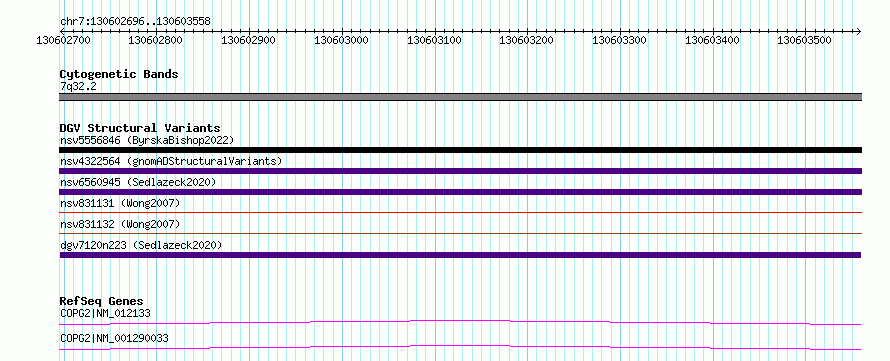Open the RefSeq Genes track heading
The height and width of the screenshot is (361, 890).
tap(102, 301)
